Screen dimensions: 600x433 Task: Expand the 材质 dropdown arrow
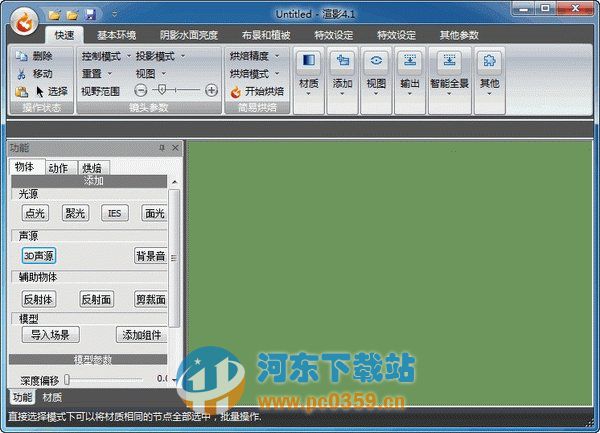tap(308, 94)
